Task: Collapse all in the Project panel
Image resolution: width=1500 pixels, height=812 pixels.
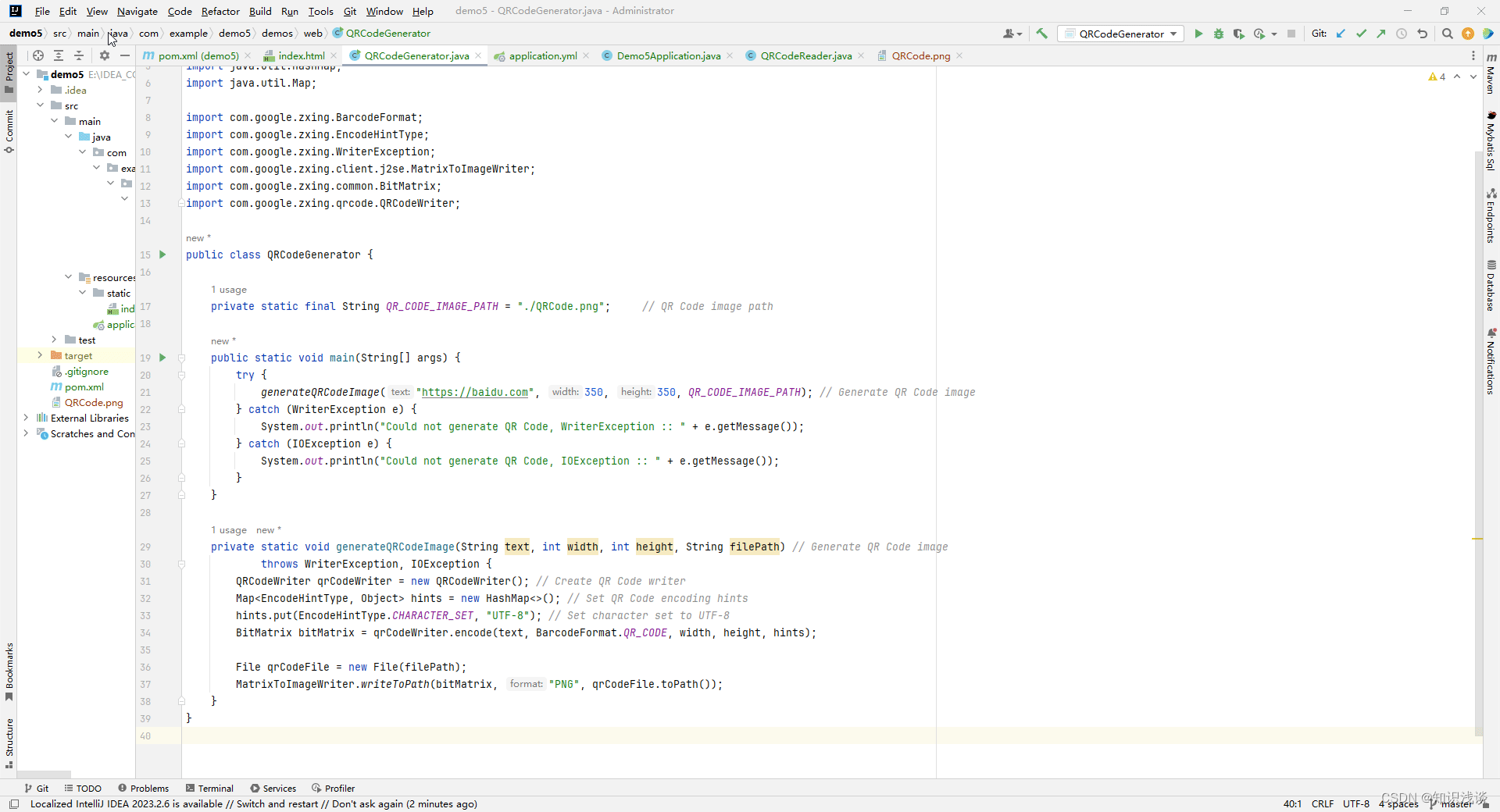Action: click(79, 55)
